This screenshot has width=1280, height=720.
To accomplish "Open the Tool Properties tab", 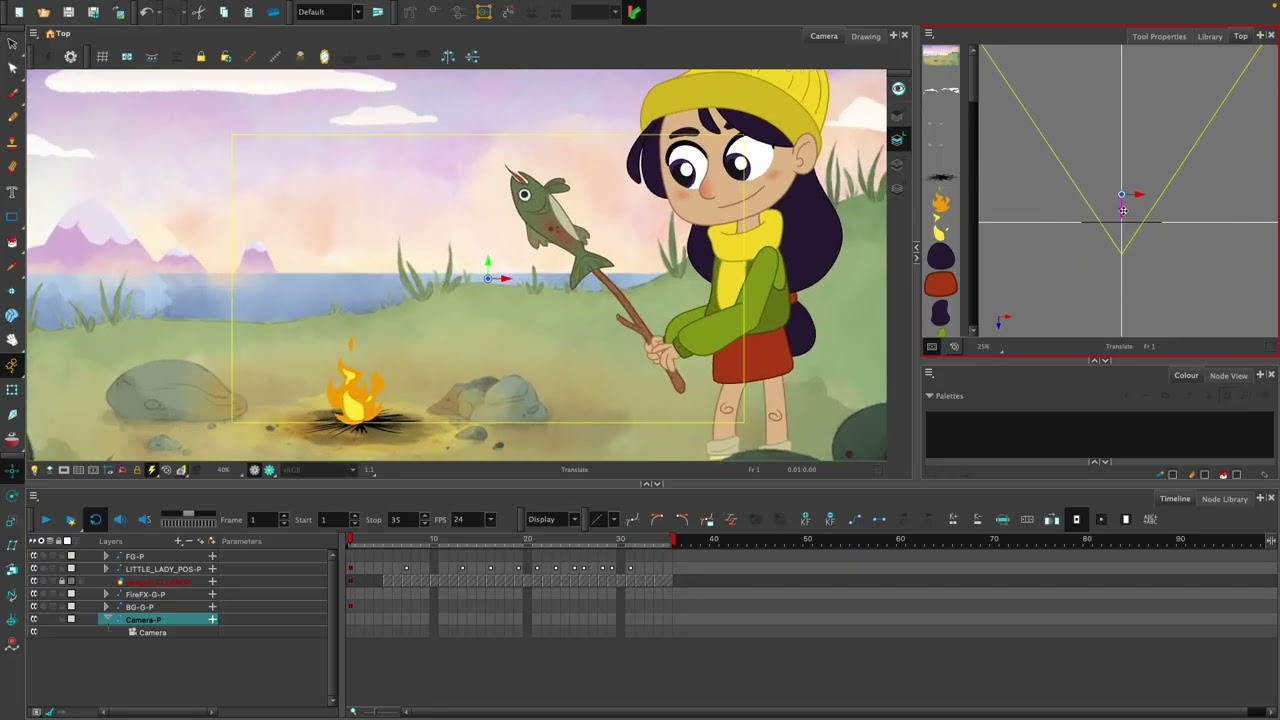I will 1159,36.
